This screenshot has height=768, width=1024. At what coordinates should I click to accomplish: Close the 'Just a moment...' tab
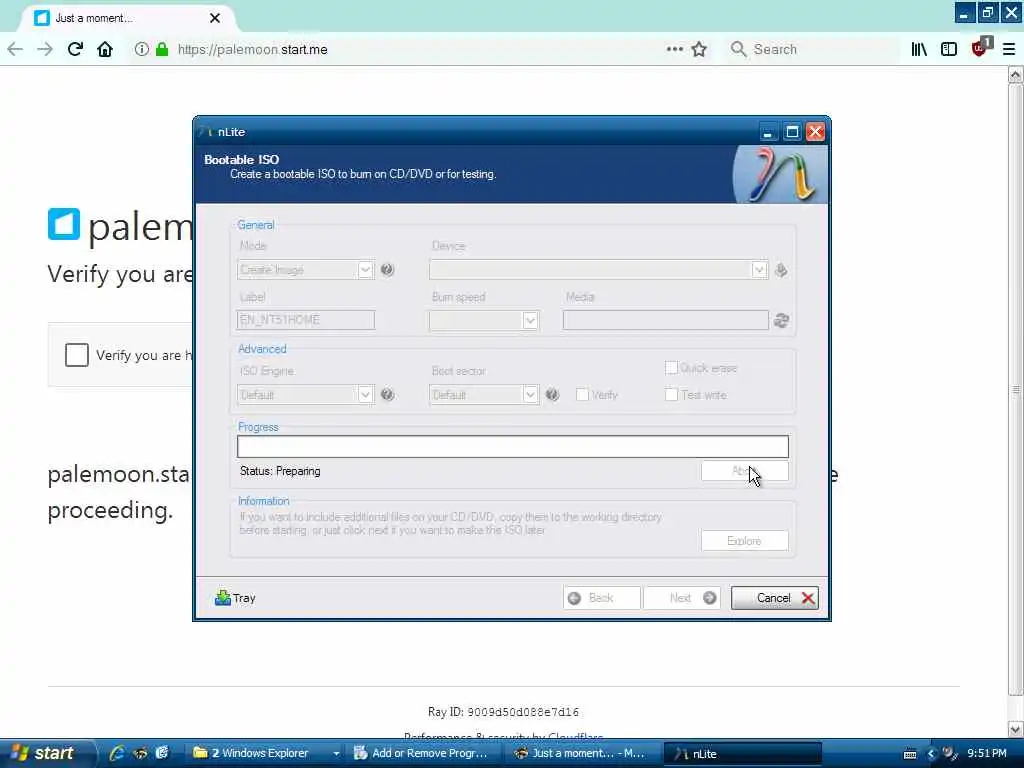coord(215,18)
